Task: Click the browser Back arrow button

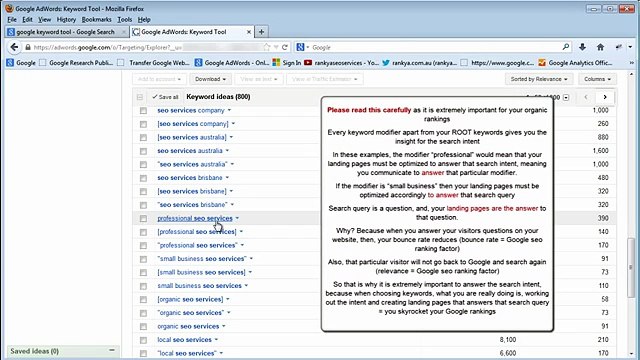Action: (14, 47)
